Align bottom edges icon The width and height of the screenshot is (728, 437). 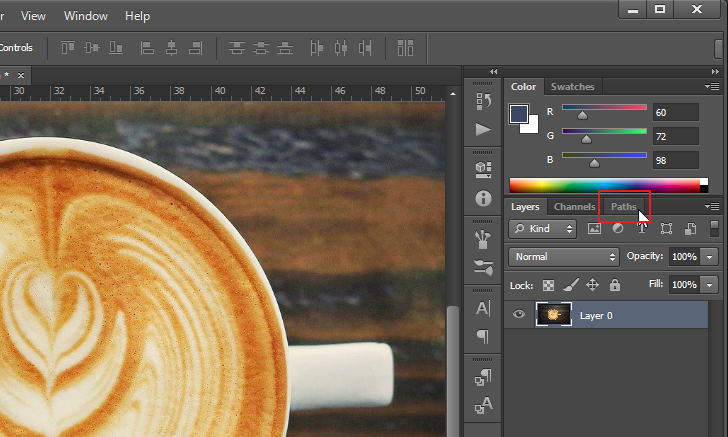[116, 47]
